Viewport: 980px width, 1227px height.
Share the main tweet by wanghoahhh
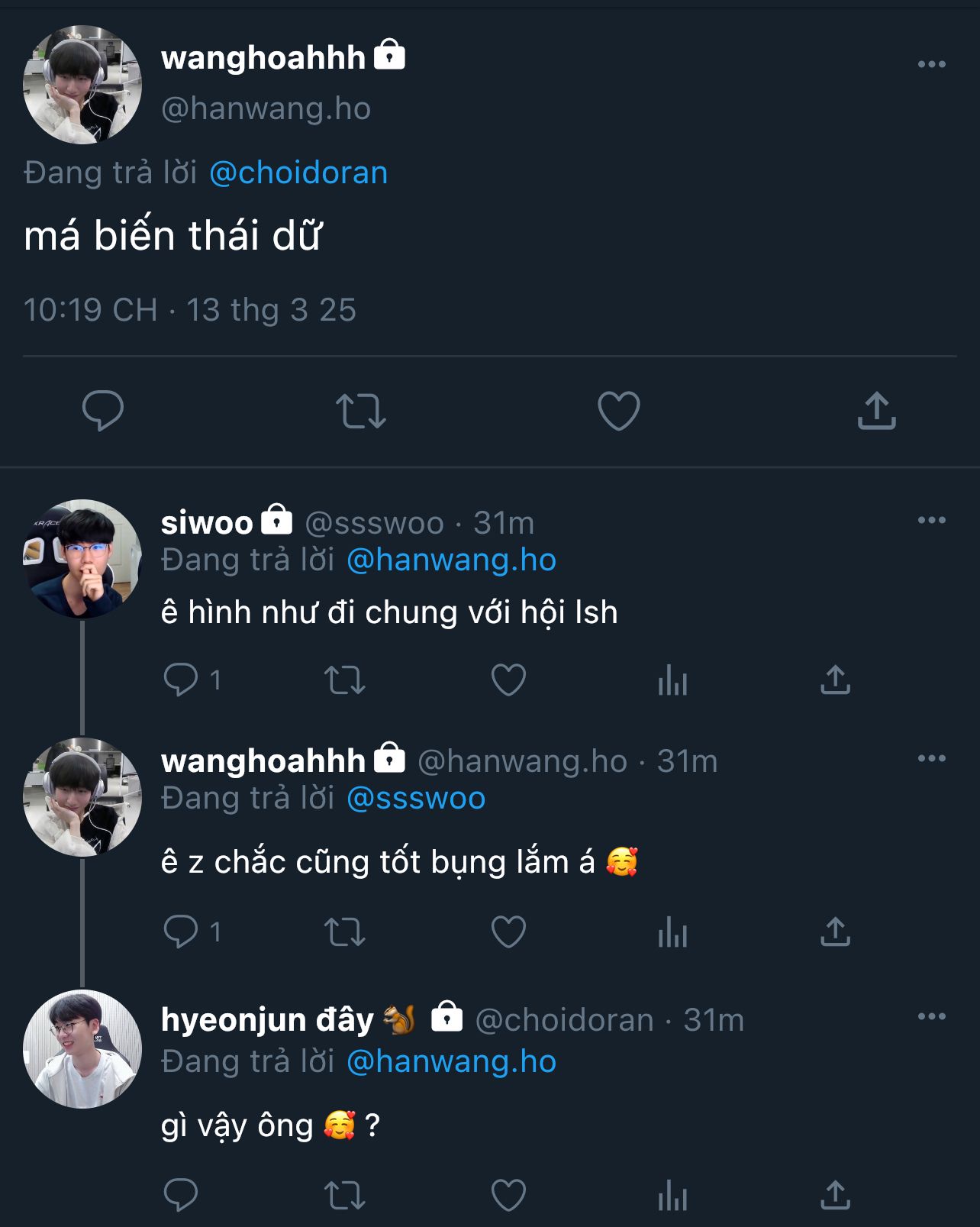[876, 411]
